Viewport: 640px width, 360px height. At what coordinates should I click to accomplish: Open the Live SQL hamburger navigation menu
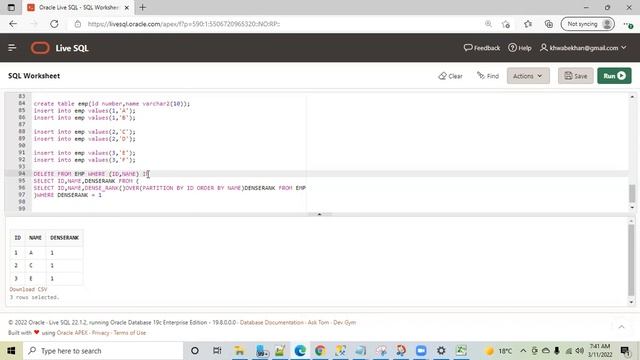click(x=12, y=48)
